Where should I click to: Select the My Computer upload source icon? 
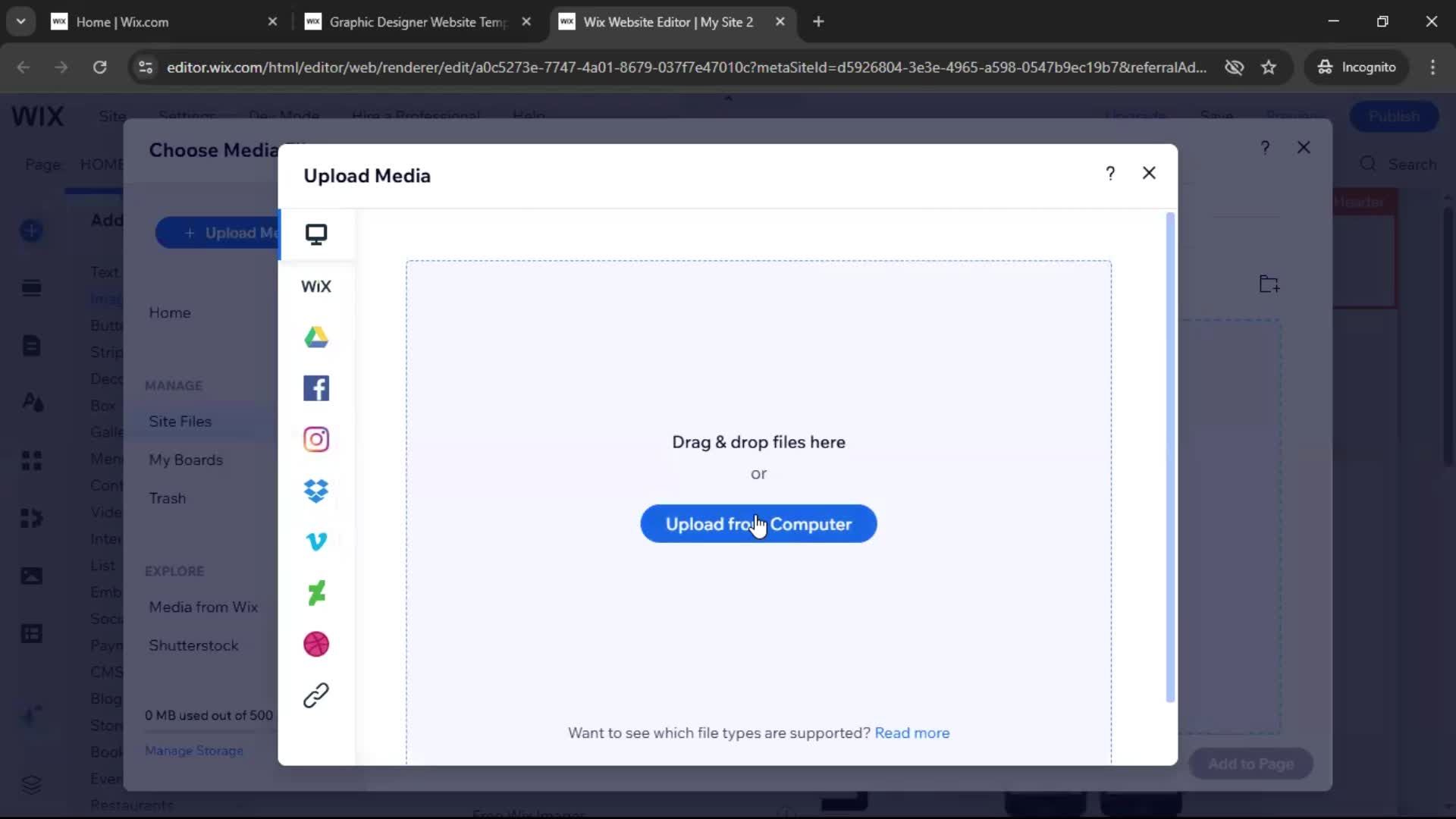[316, 234]
